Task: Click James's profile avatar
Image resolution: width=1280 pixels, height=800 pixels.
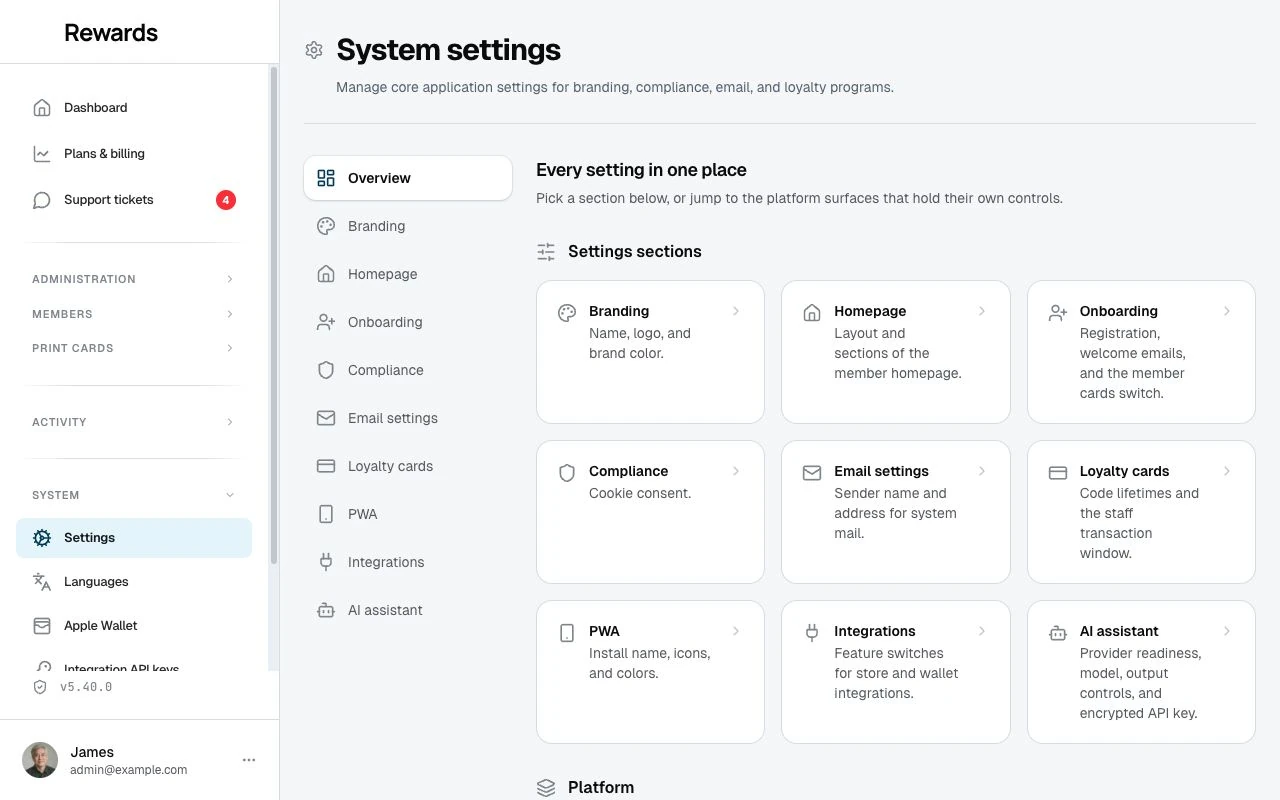Action: coord(40,760)
